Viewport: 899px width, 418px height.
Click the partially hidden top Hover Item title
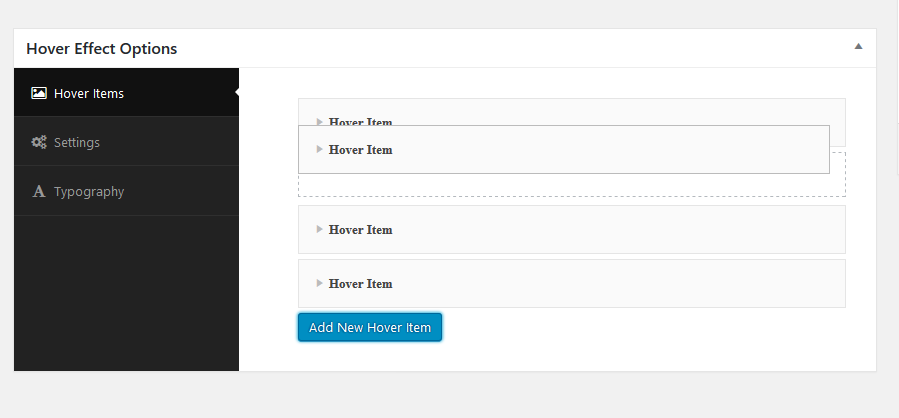(x=361, y=122)
